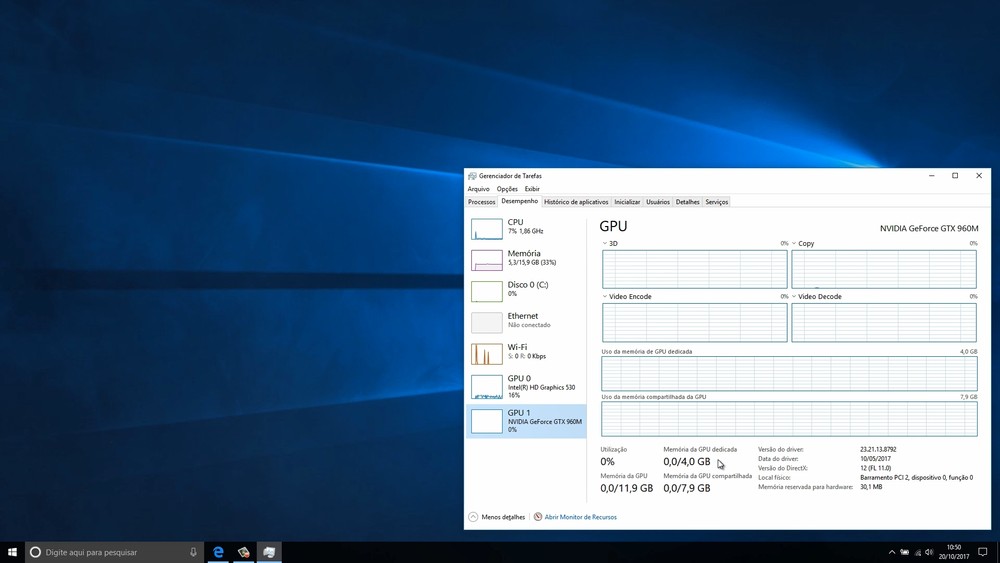Select CPU mini graph thumbnail in sidebar

click(487, 229)
